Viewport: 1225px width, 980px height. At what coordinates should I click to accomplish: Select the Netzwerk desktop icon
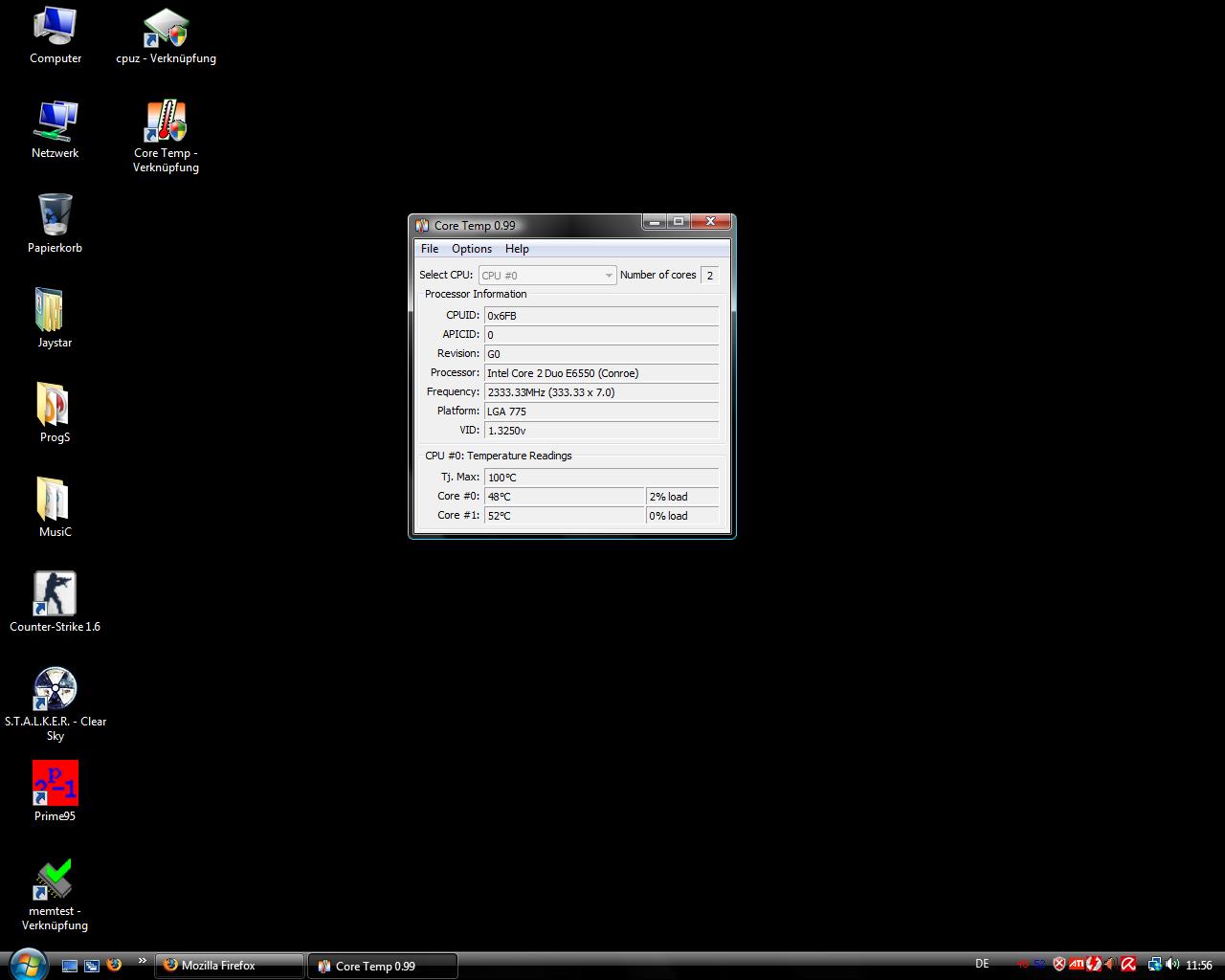(55, 130)
